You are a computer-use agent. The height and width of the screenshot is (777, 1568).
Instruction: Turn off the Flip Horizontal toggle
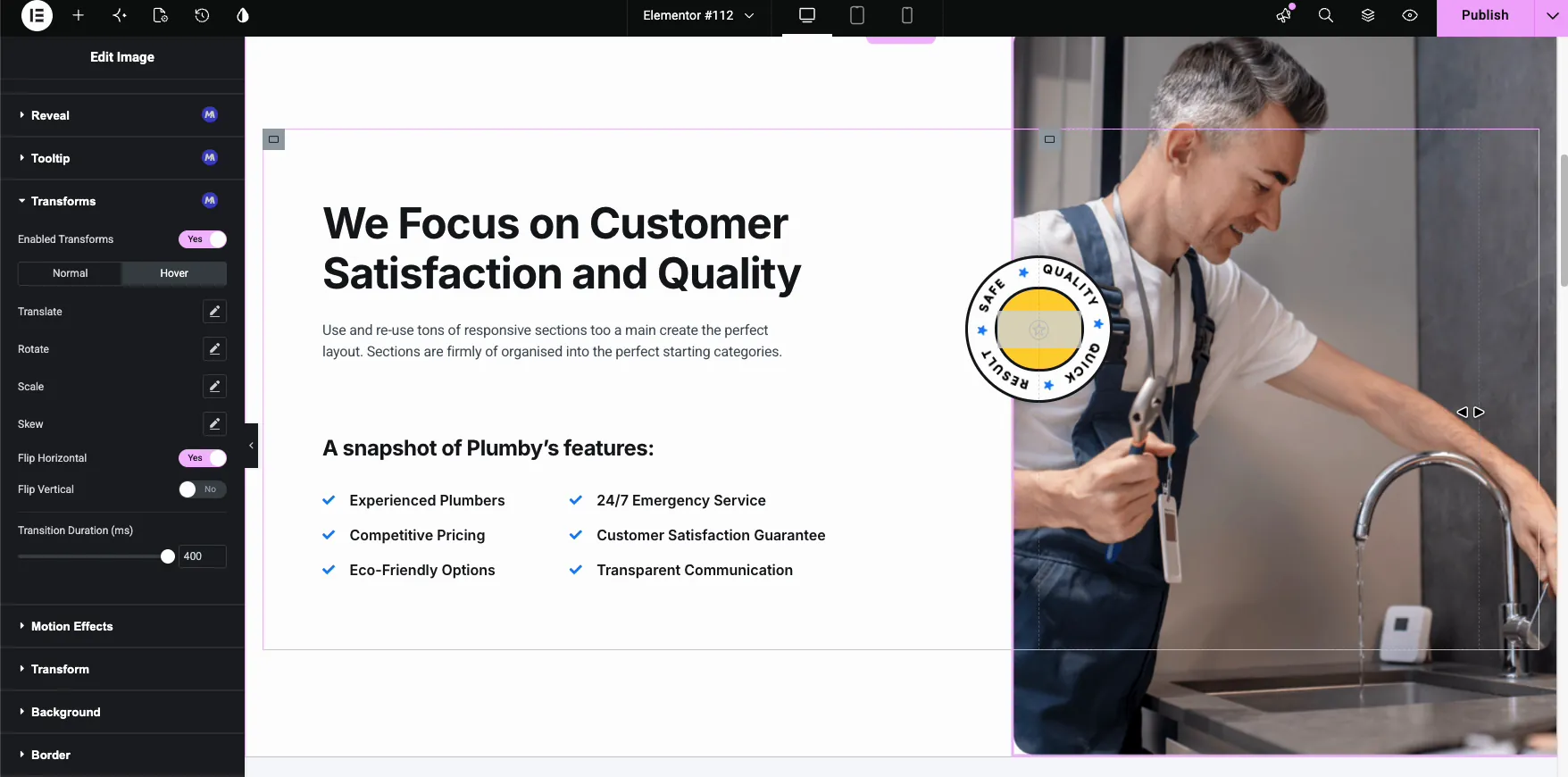point(203,458)
